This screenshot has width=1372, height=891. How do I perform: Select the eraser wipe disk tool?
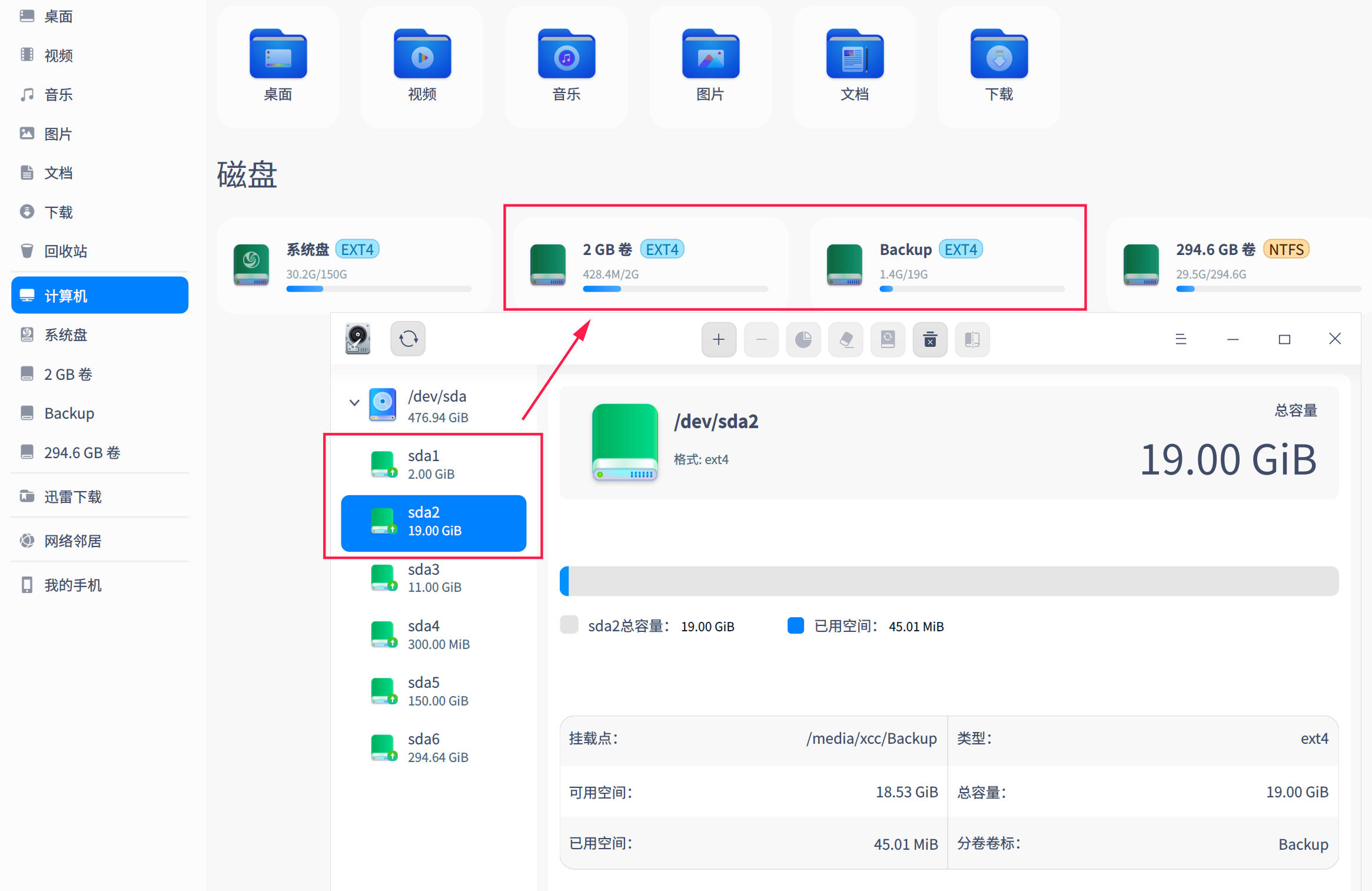point(846,339)
